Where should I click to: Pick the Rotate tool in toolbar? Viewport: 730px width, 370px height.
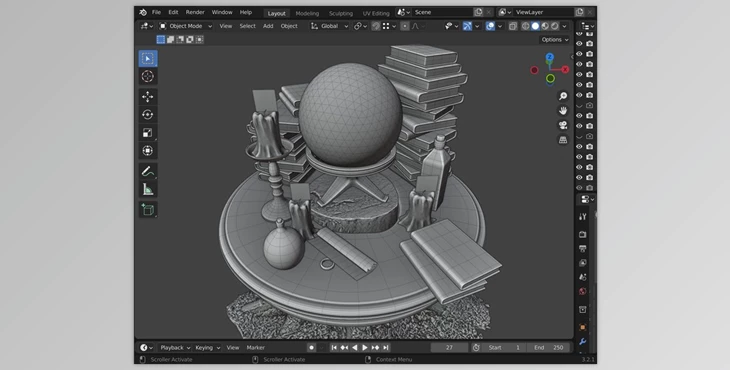click(x=148, y=114)
